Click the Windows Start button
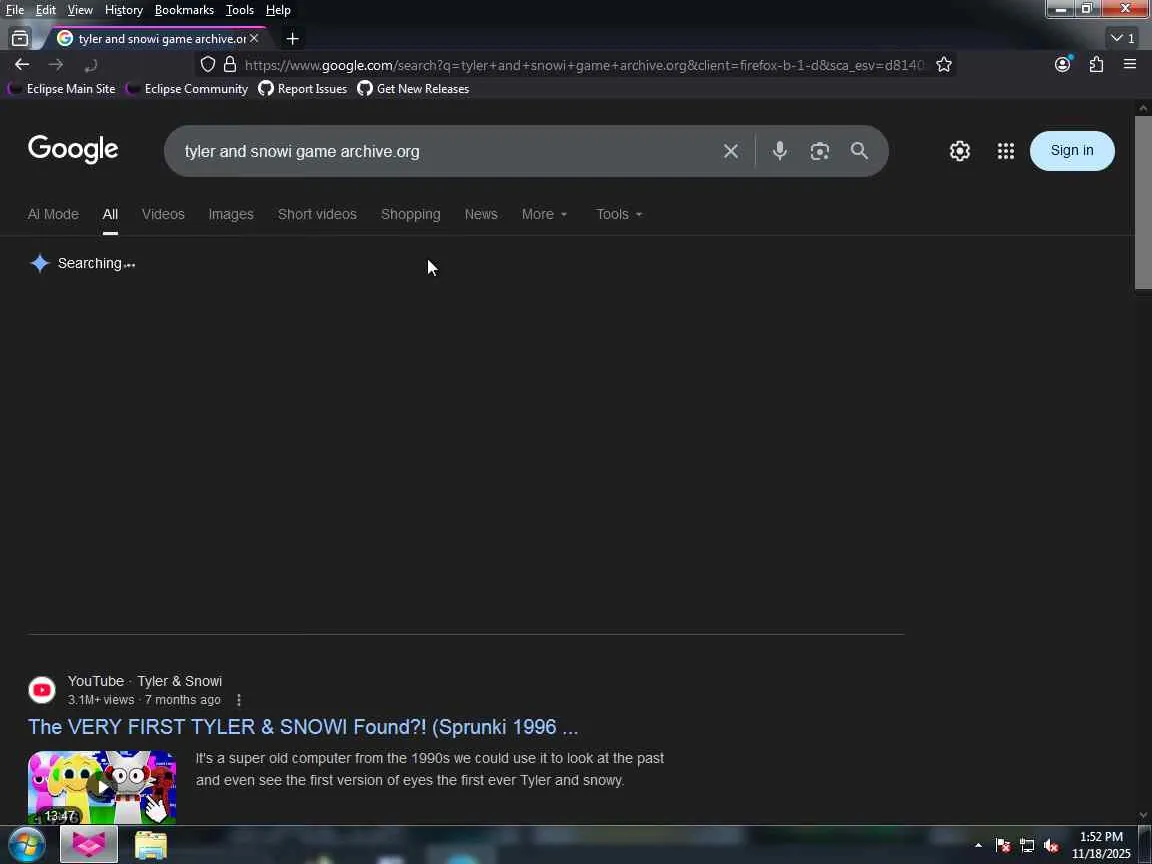 pos(26,844)
